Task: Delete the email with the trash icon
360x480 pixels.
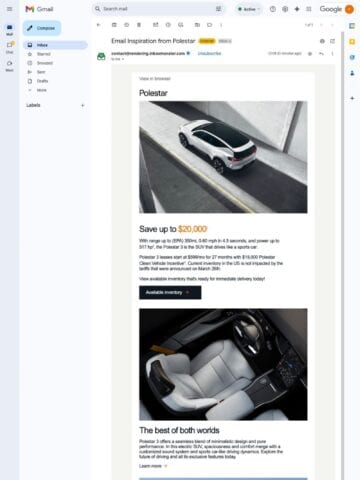Action: click(139, 25)
